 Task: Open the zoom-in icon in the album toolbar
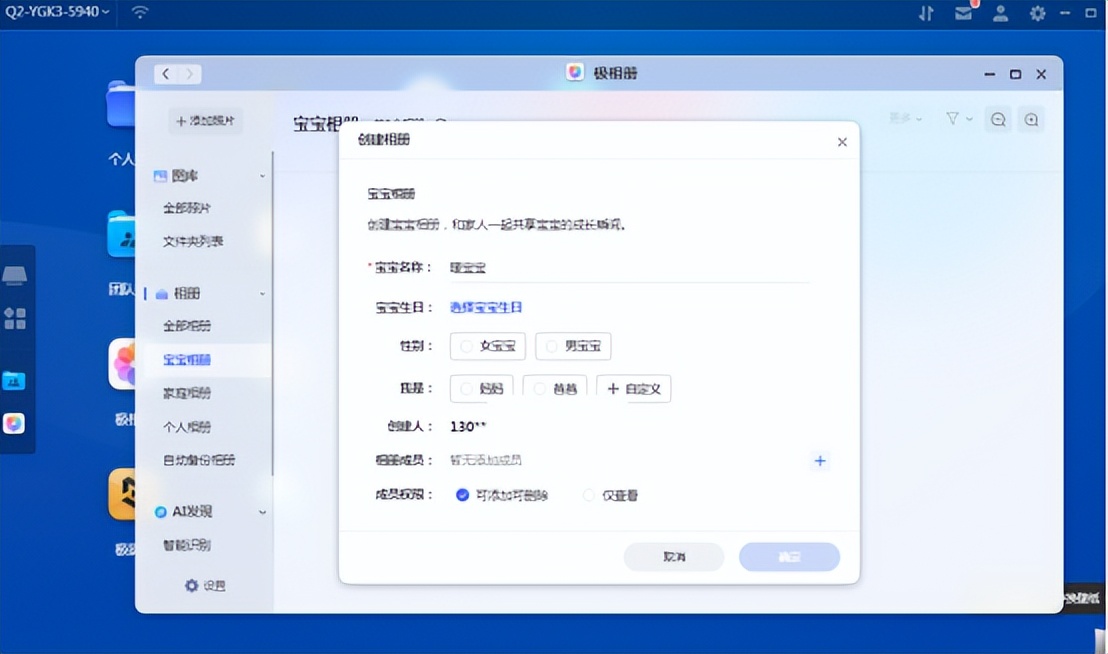(x=1031, y=119)
